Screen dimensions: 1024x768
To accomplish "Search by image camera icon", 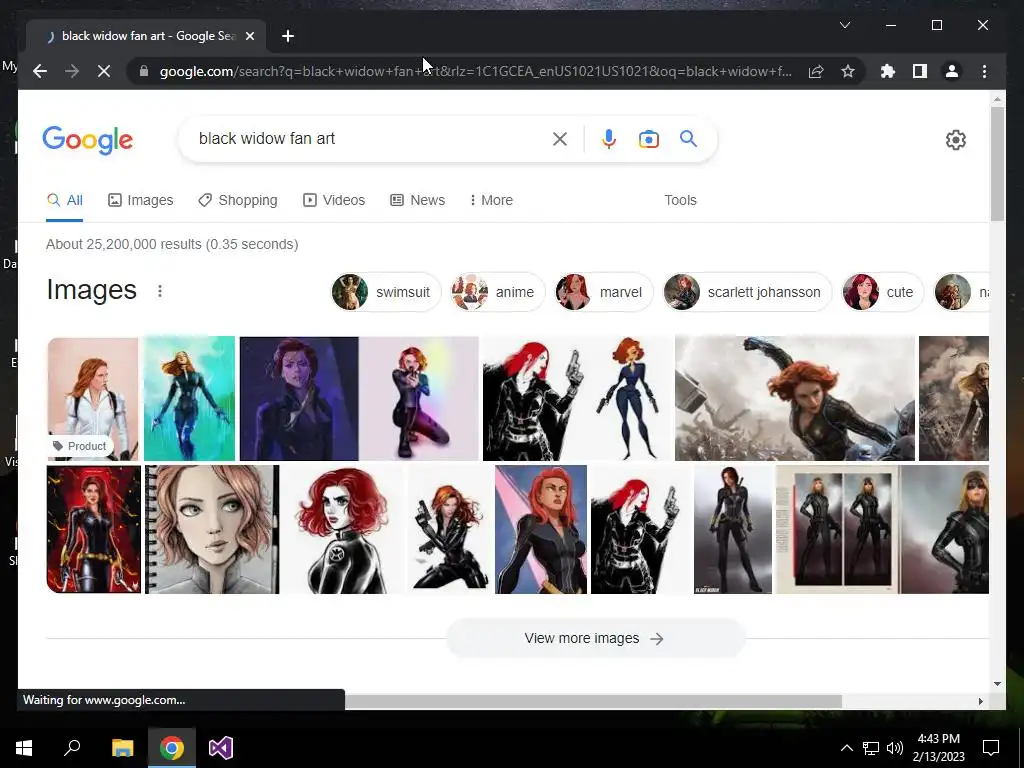I will click(x=648, y=139).
